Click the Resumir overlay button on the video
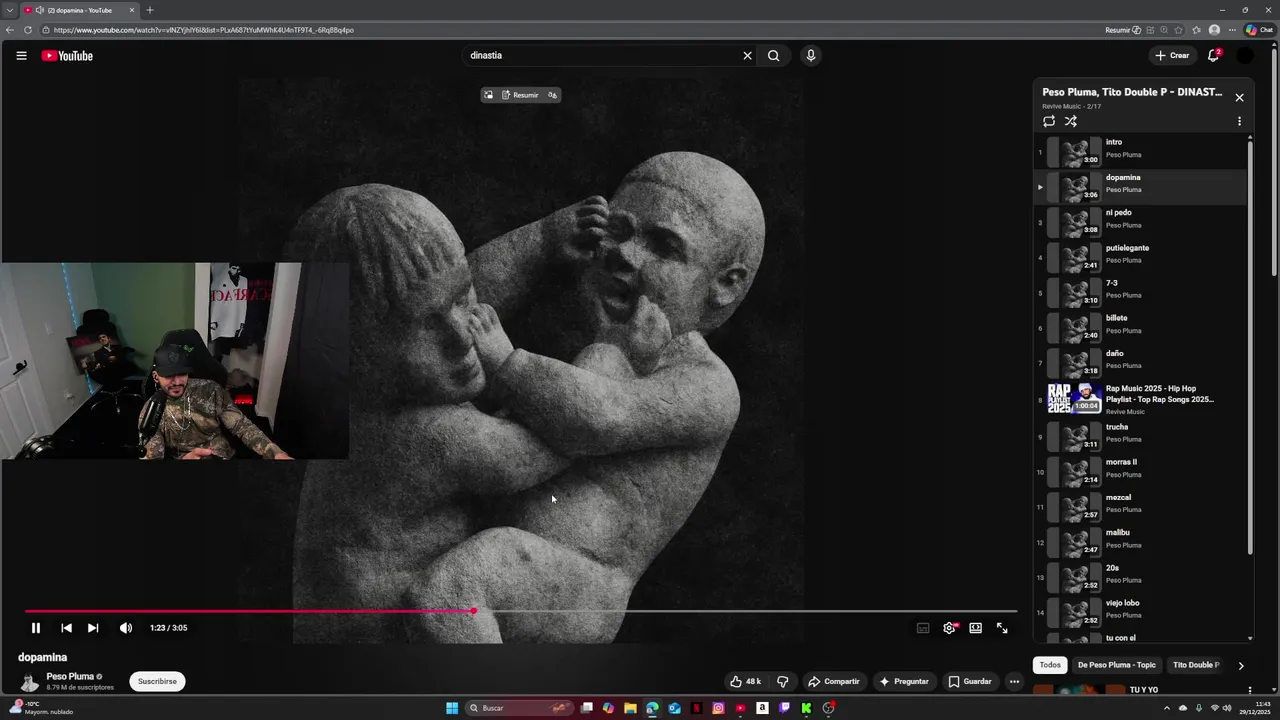Image resolution: width=1280 pixels, height=720 pixels. 520,95
